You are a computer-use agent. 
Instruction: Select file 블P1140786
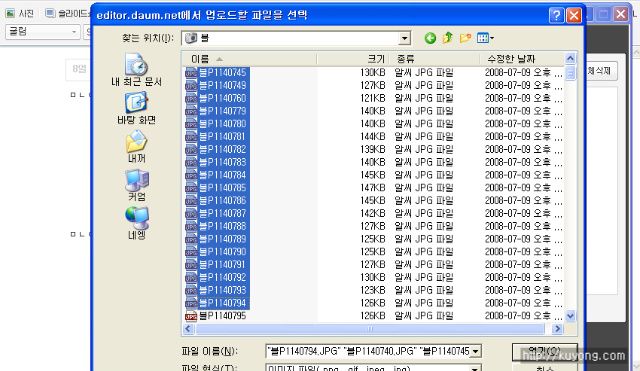[222, 200]
